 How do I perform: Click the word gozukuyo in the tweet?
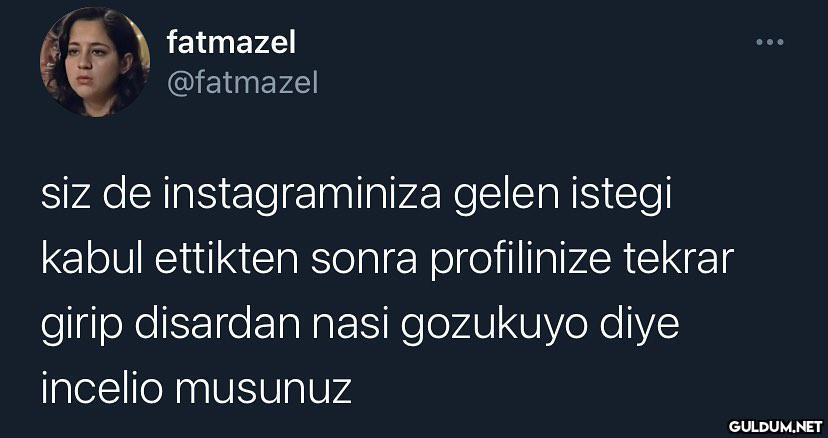494,327
